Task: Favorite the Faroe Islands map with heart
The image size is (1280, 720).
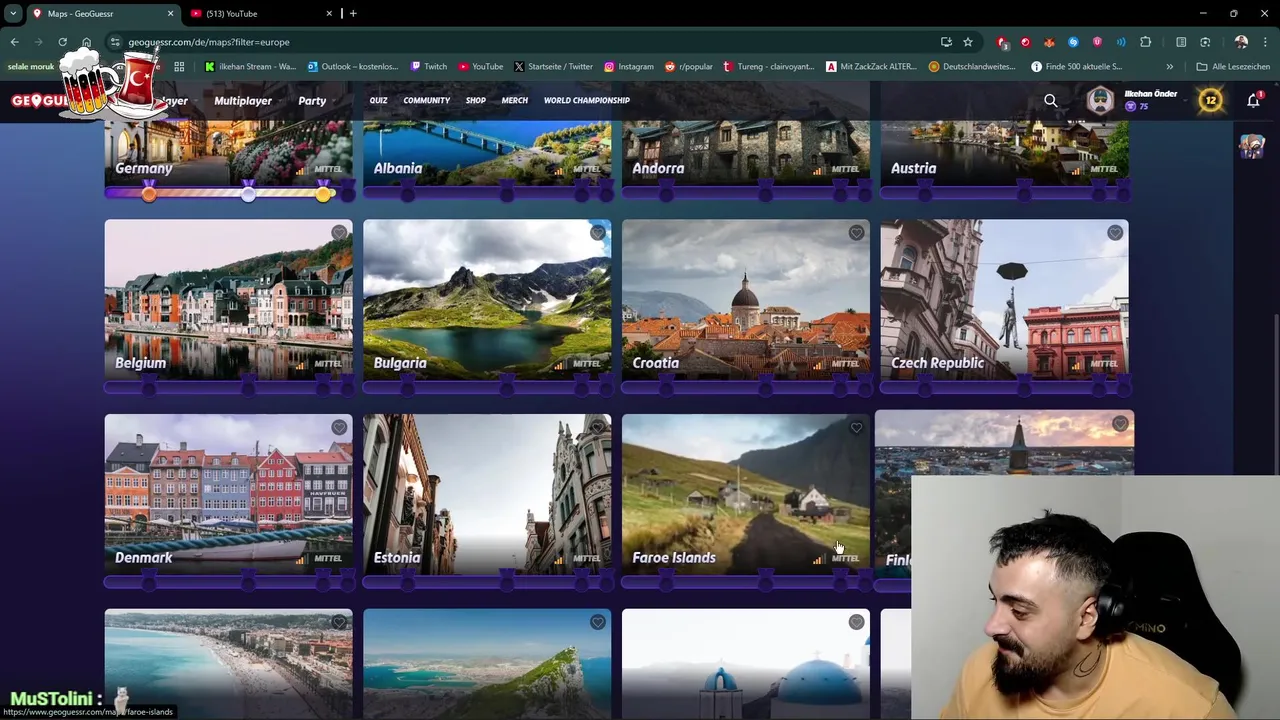Action: (856, 428)
